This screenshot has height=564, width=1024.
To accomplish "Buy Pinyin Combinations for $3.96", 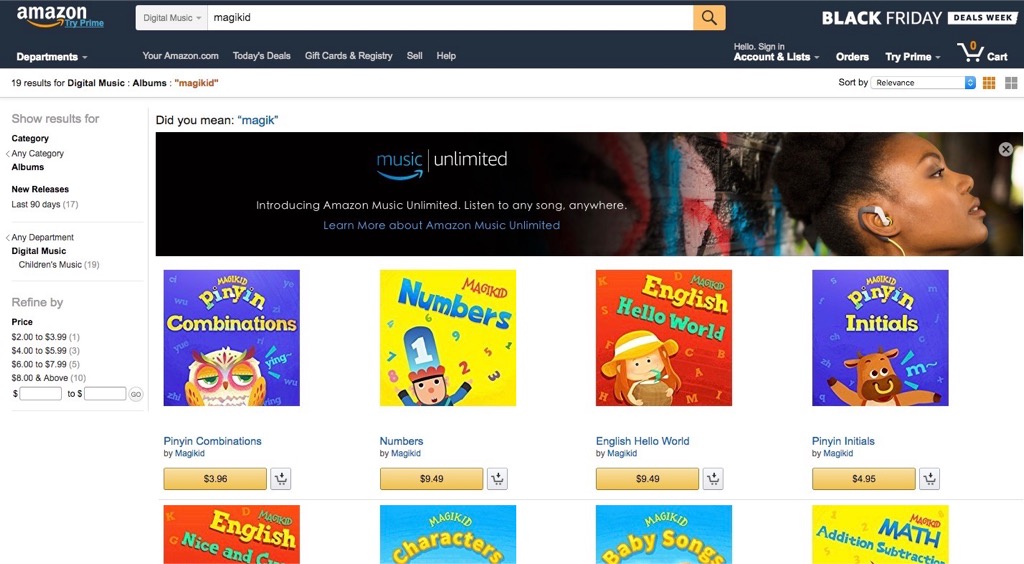I will [x=215, y=478].
